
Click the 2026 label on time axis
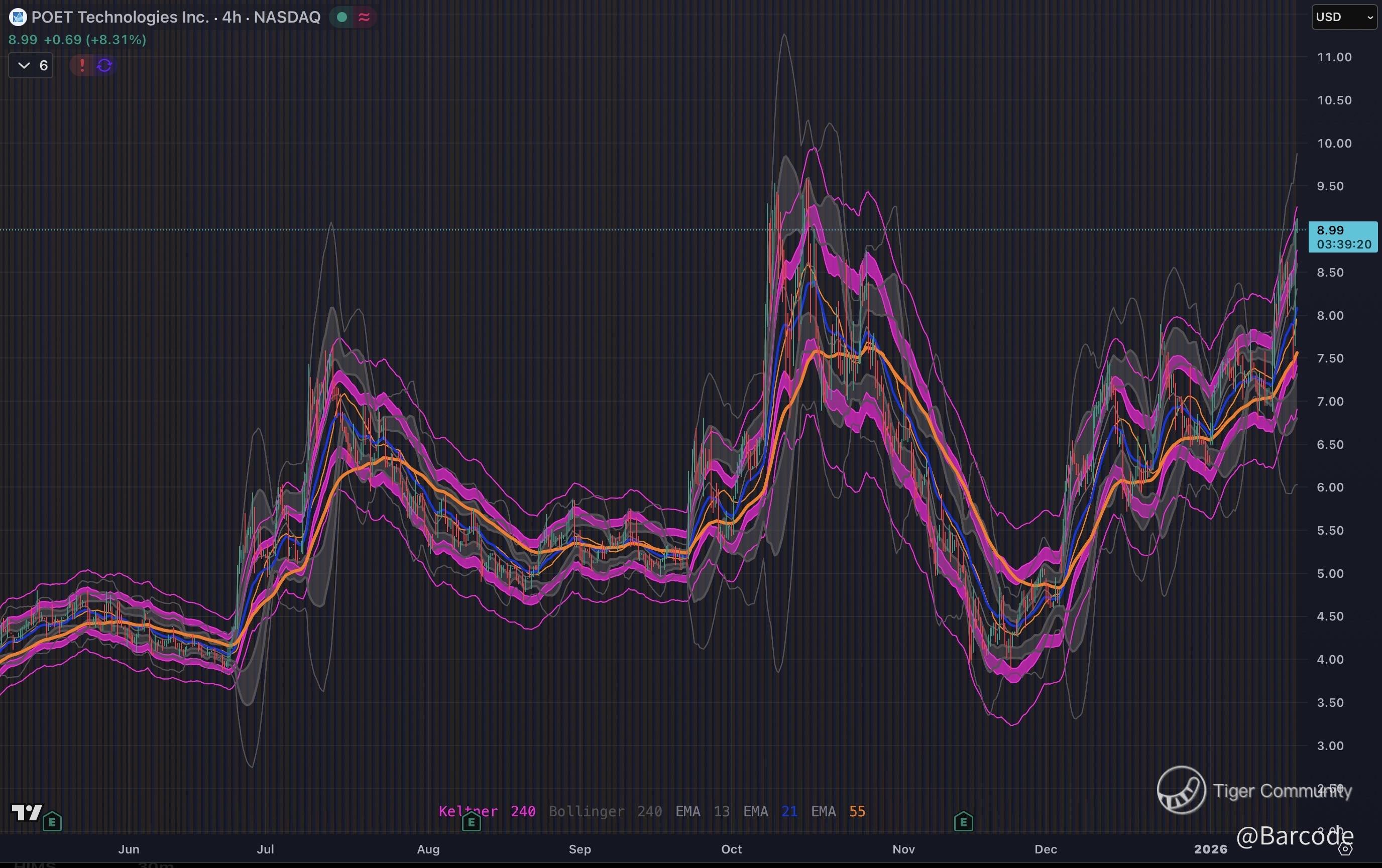click(x=1210, y=849)
